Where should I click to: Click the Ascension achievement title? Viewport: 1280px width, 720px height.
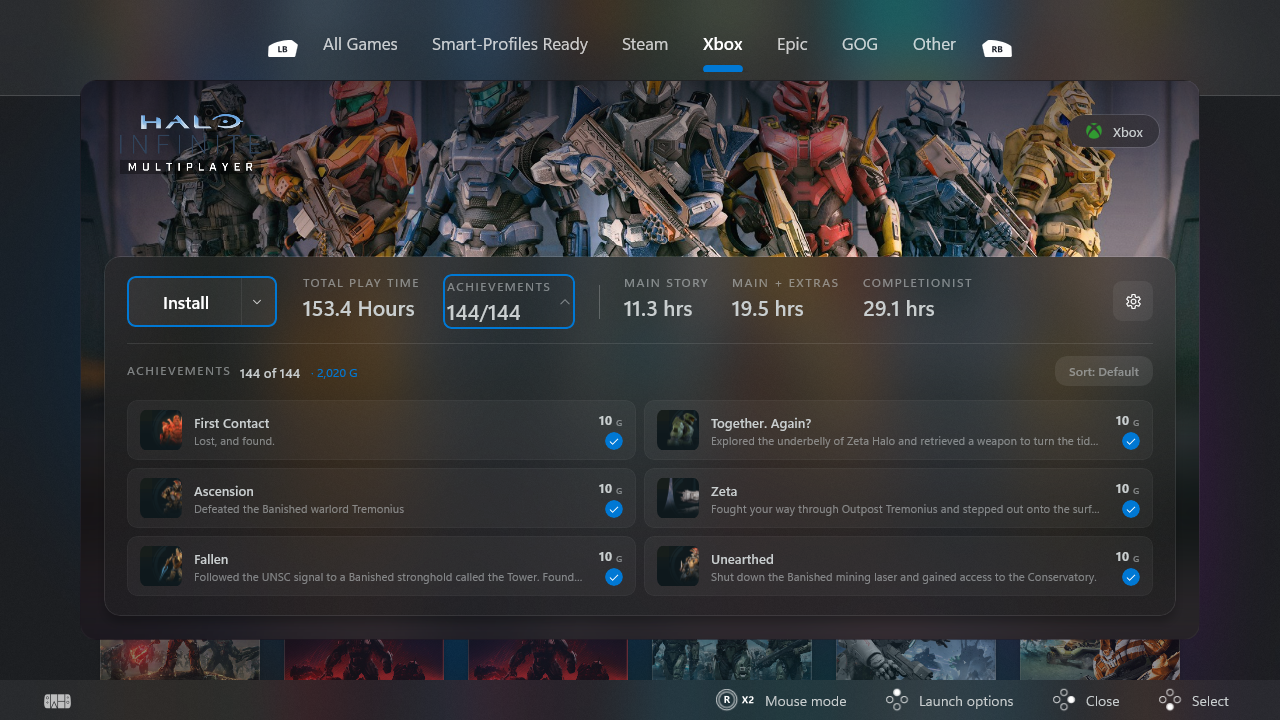(224, 491)
